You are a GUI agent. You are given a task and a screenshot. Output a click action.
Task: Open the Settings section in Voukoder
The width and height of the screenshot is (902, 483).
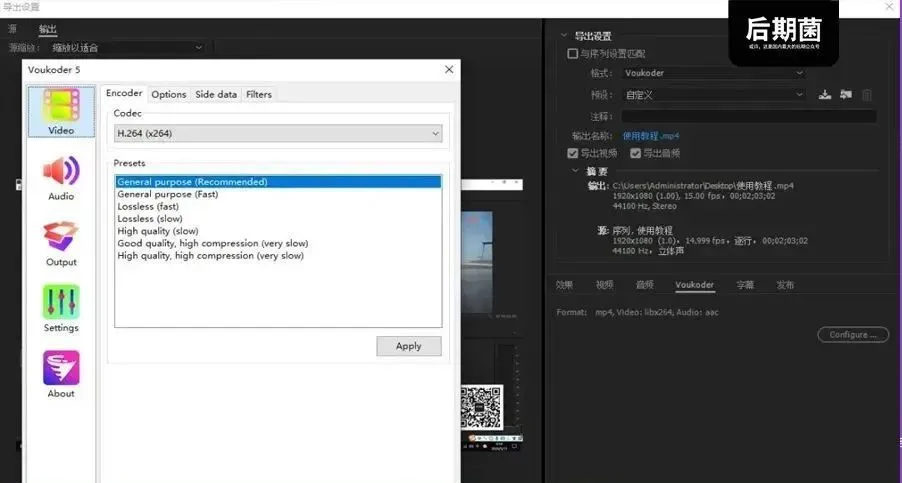pos(61,309)
